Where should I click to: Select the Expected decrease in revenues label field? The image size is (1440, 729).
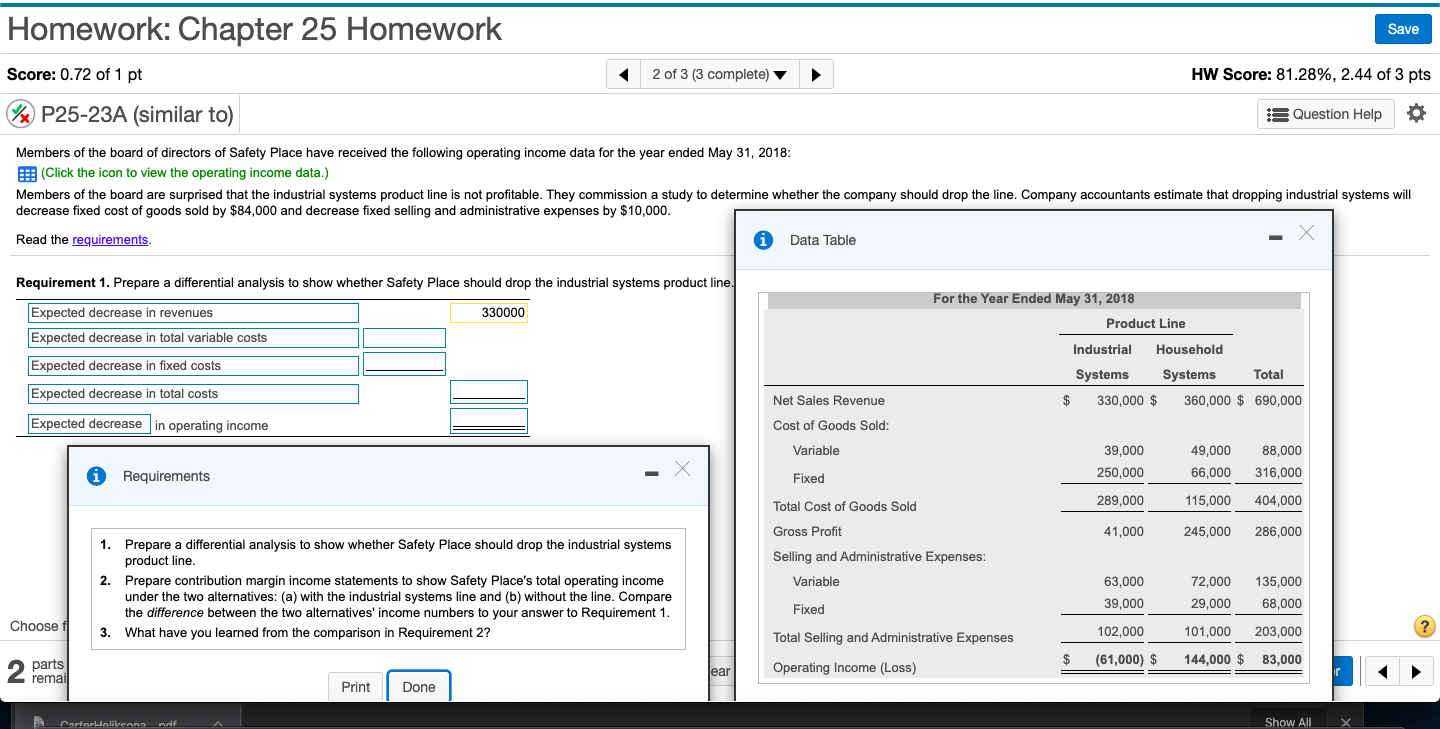coord(193,313)
